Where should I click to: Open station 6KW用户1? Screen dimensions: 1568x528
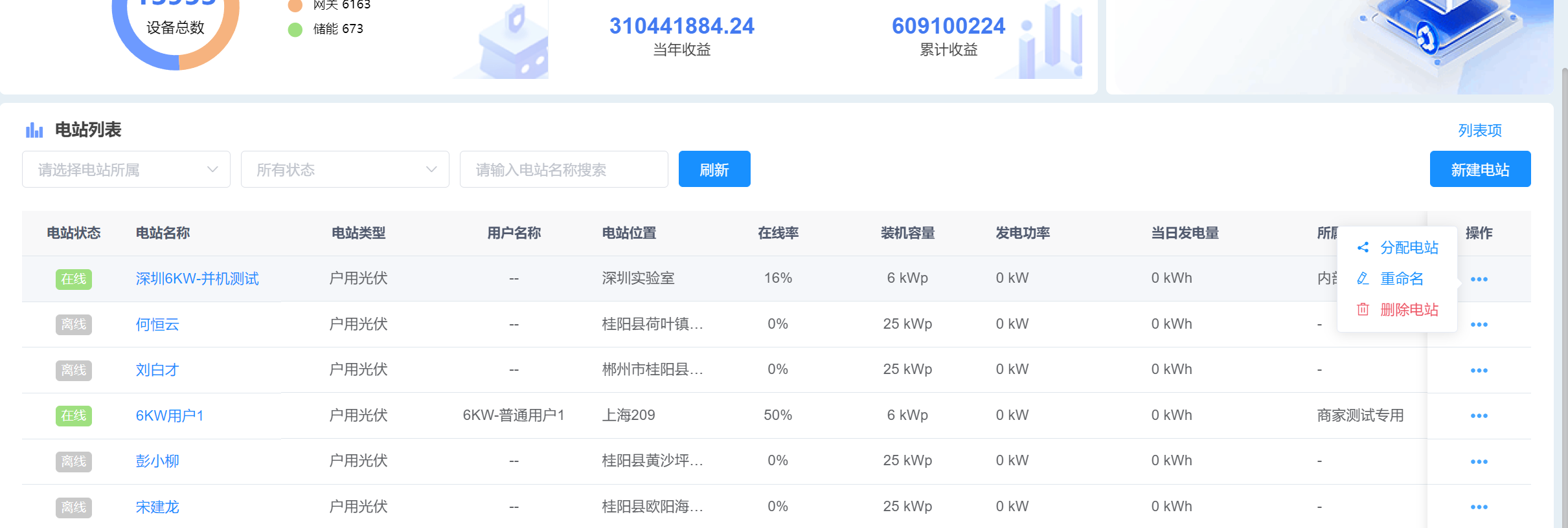(170, 415)
